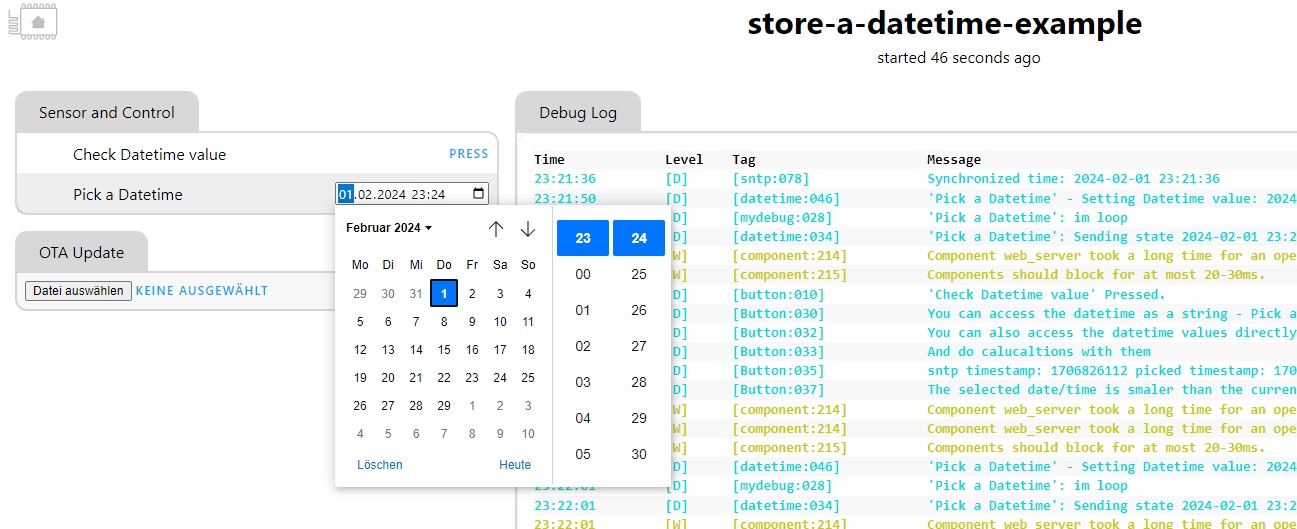Image resolution: width=1297 pixels, height=529 pixels.
Task: Go to previous month with up arrow
Action: click(496, 229)
